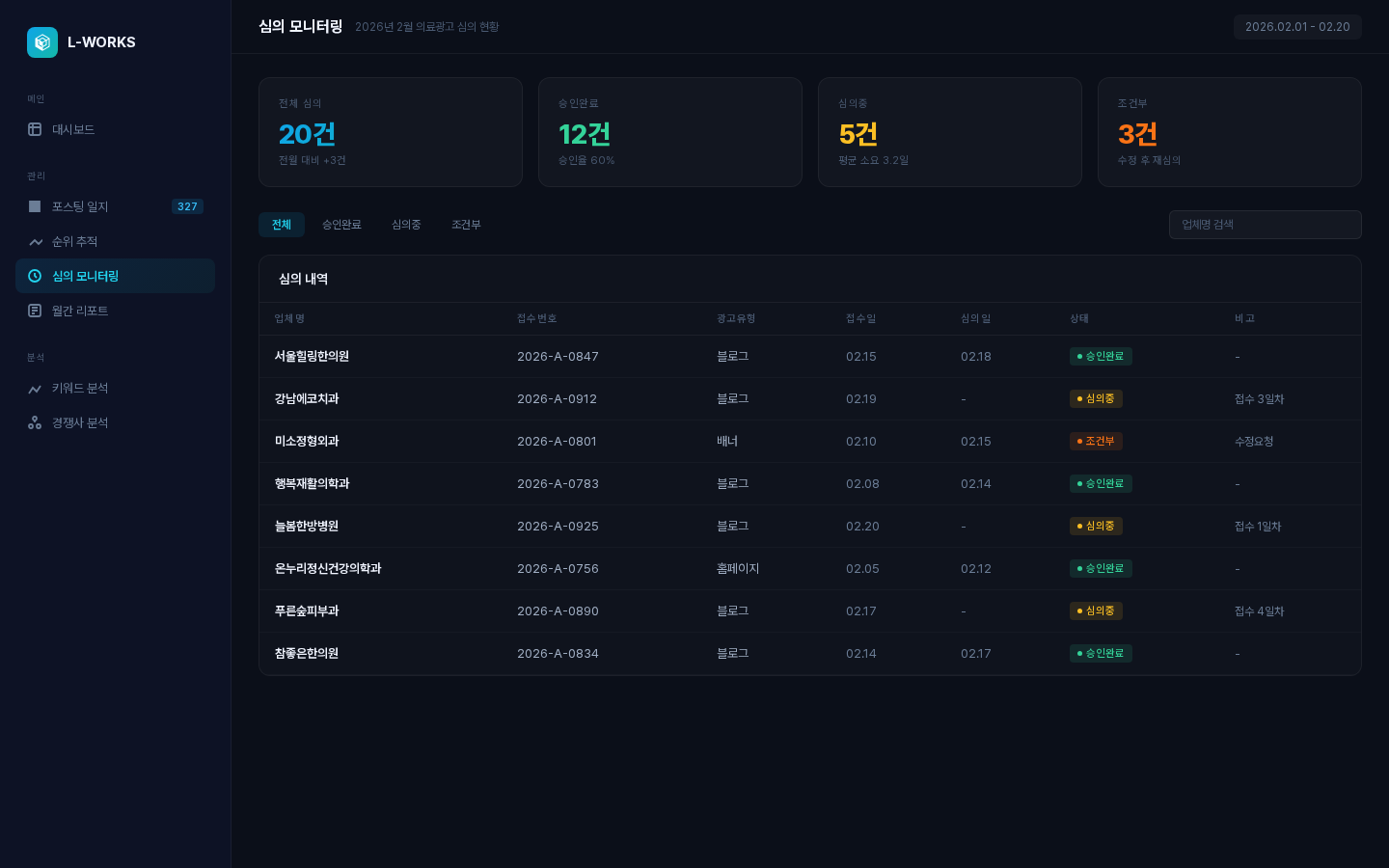The image size is (1389, 868).
Task: Switch to the 승인완료 filter tab
Action: coord(341,225)
